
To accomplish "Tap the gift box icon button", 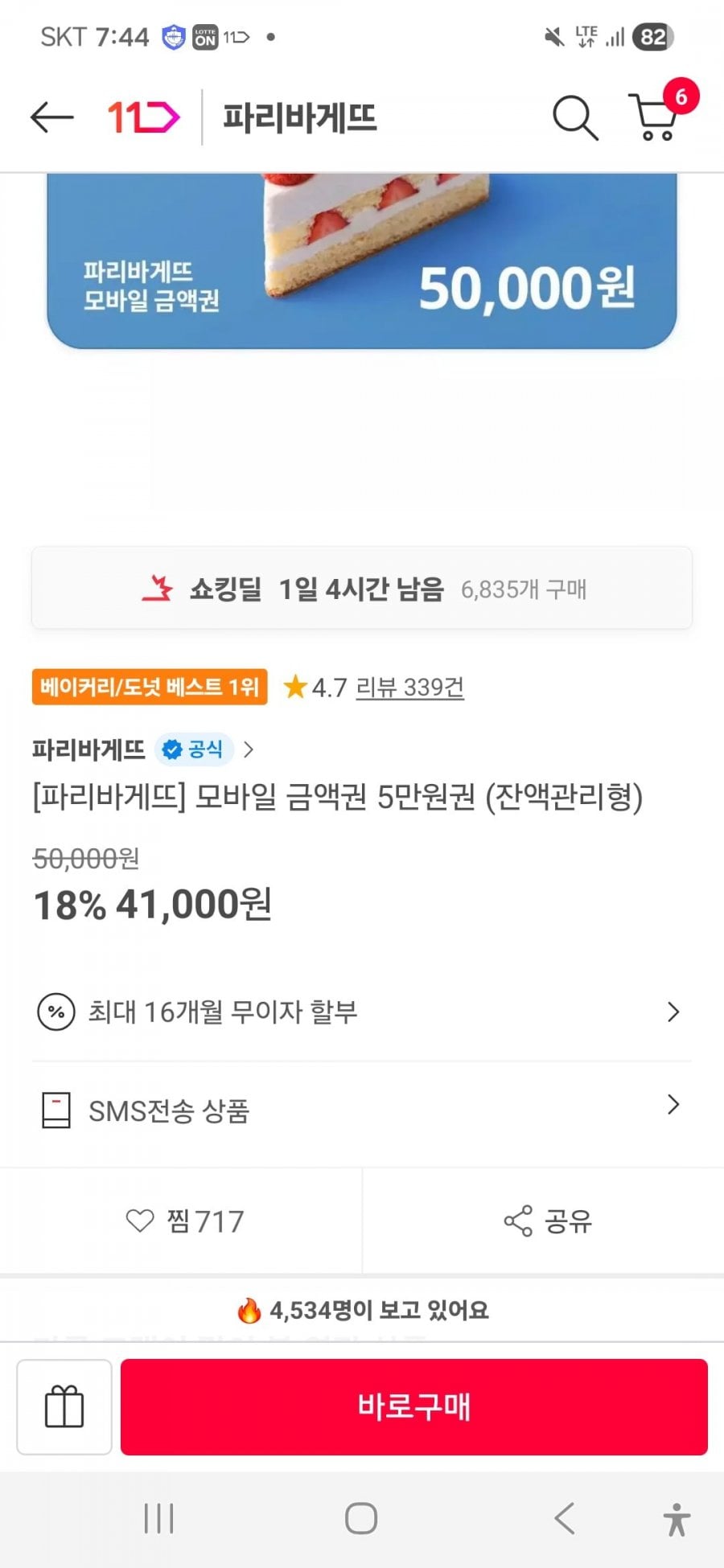I will point(64,1406).
